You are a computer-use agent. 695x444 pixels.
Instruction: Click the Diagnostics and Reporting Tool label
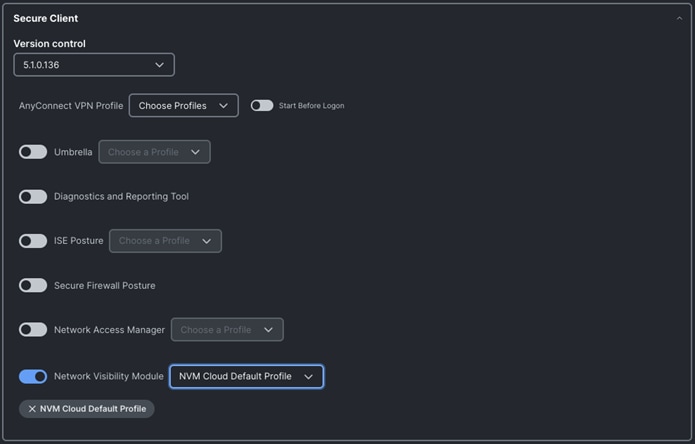(x=121, y=196)
